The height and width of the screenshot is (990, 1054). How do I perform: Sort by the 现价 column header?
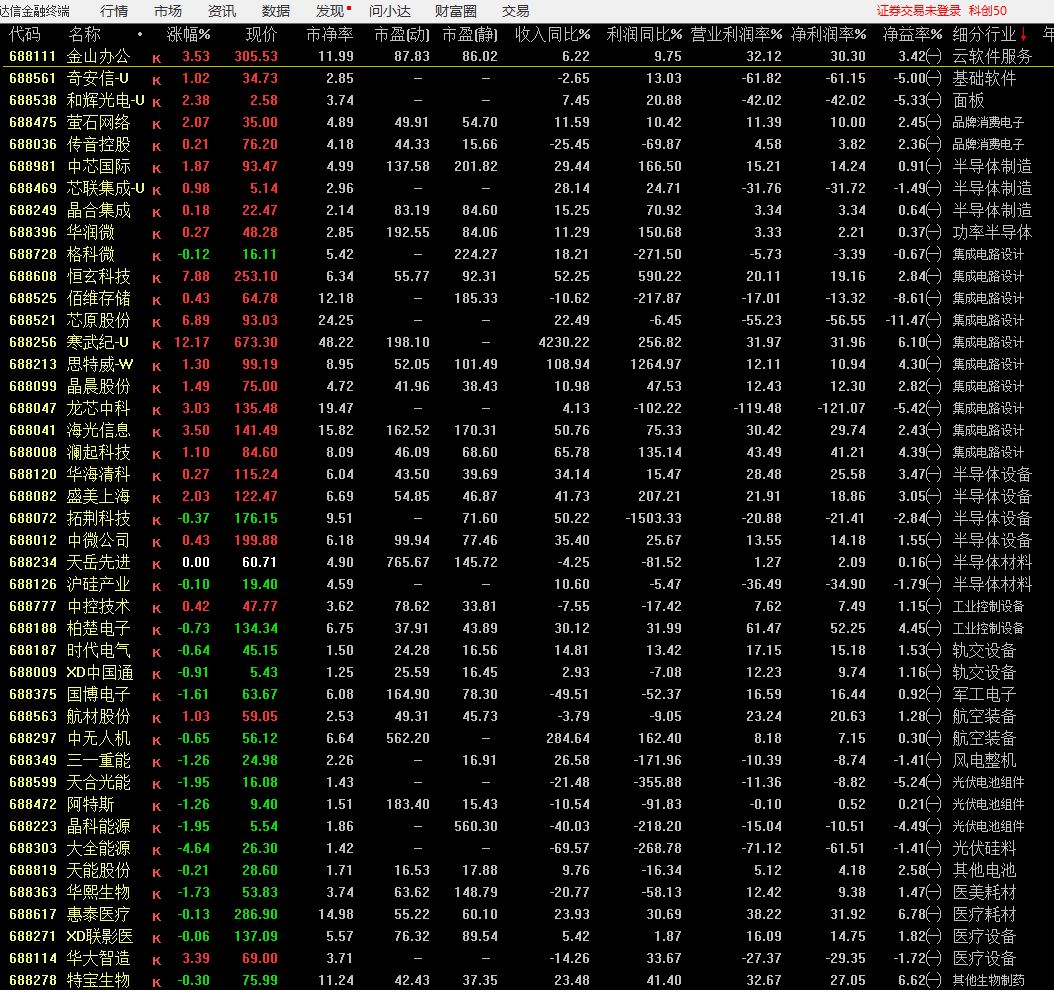click(x=261, y=34)
